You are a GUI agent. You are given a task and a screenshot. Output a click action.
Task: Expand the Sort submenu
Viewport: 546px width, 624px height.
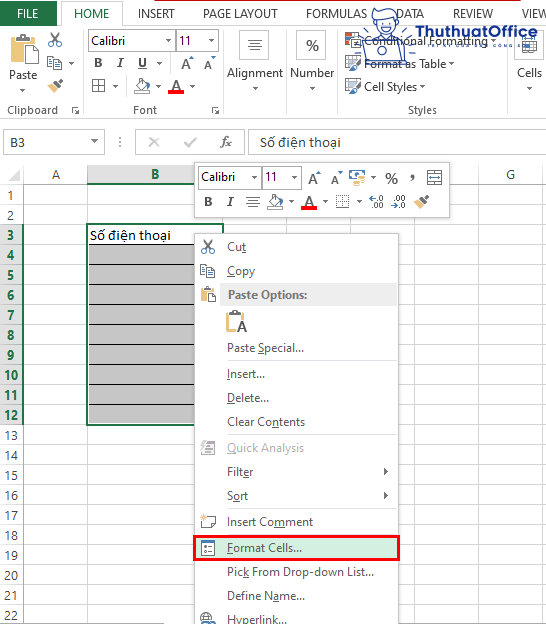click(296, 496)
